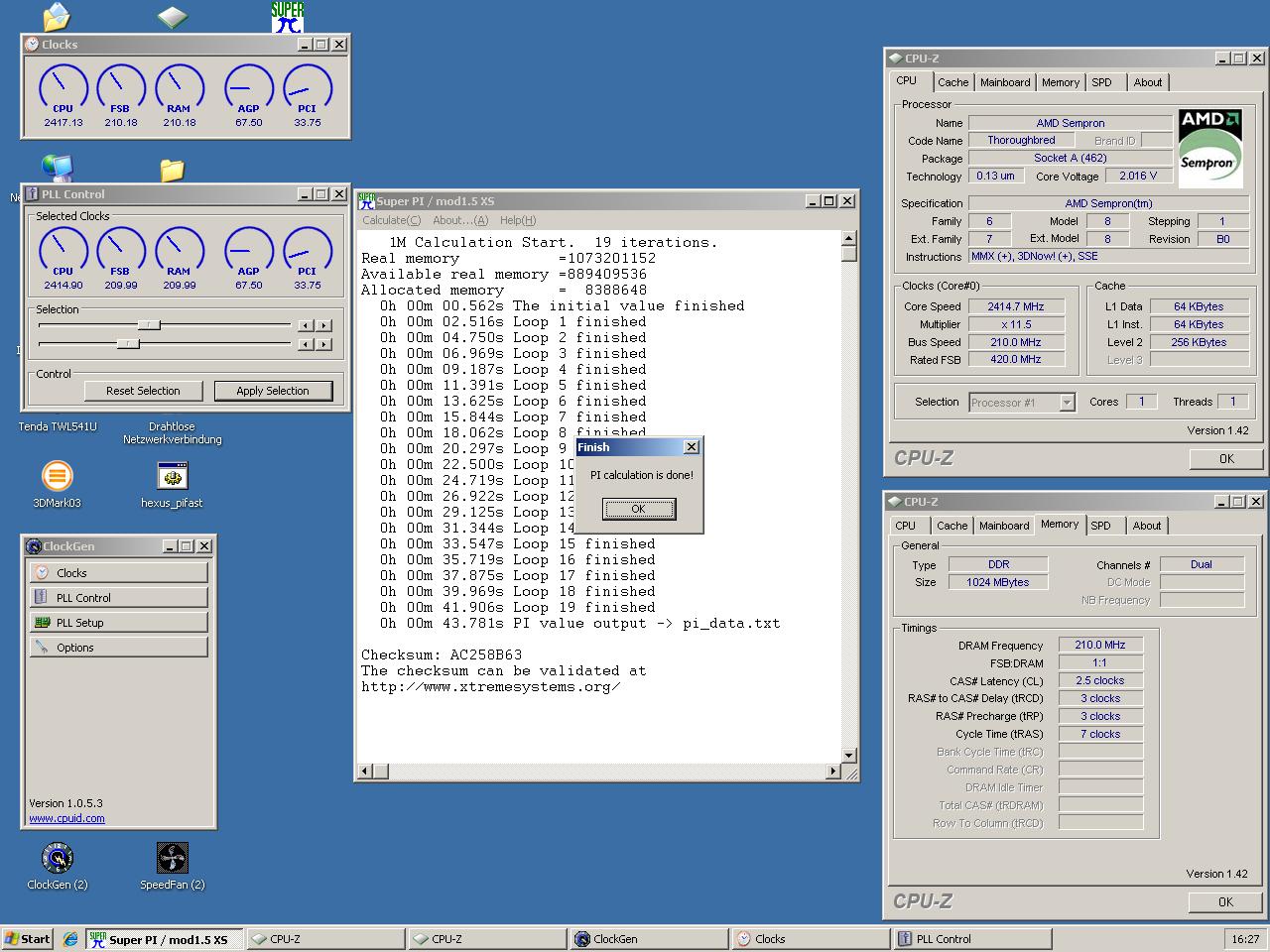Close the Finish dialog with the X
1270x952 pixels.
[692, 447]
